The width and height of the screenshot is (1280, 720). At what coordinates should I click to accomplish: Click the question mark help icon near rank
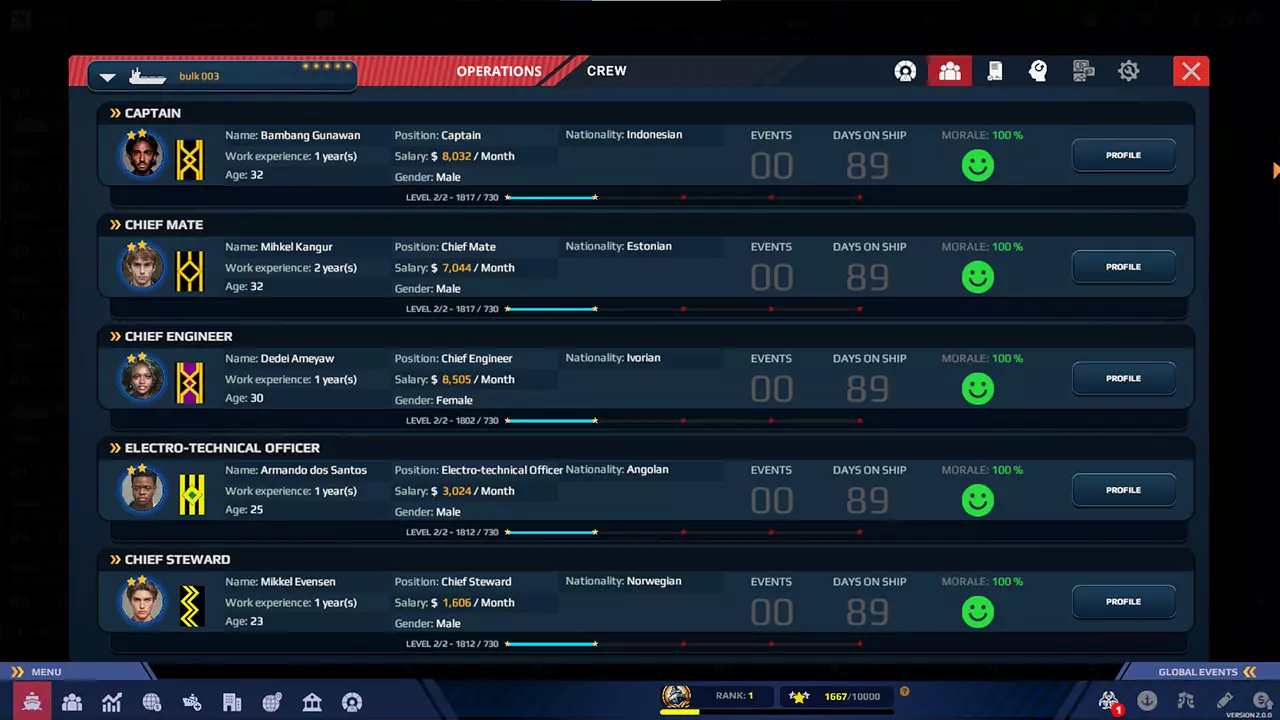point(904,691)
